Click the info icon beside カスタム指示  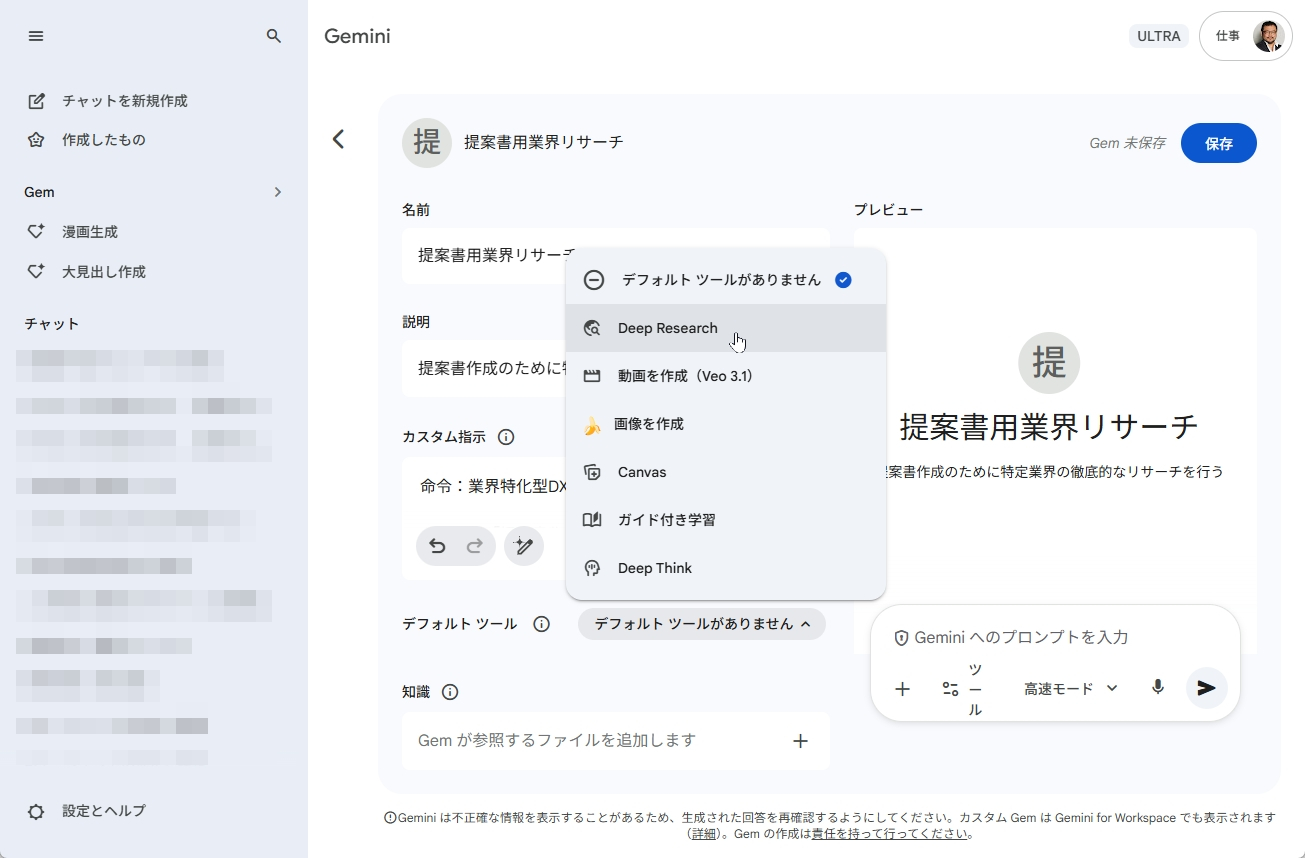[x=506, y=437]
